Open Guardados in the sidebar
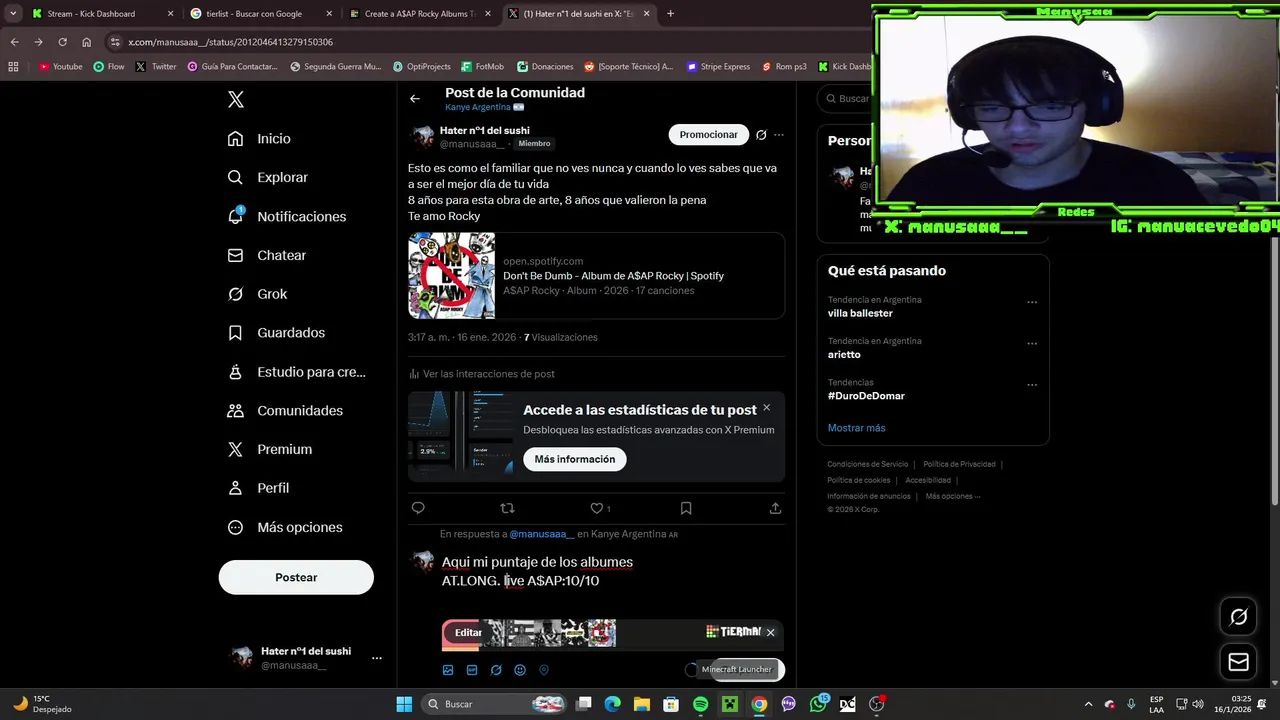Viewport: 1280px width, 720px height. coord(276,333)
